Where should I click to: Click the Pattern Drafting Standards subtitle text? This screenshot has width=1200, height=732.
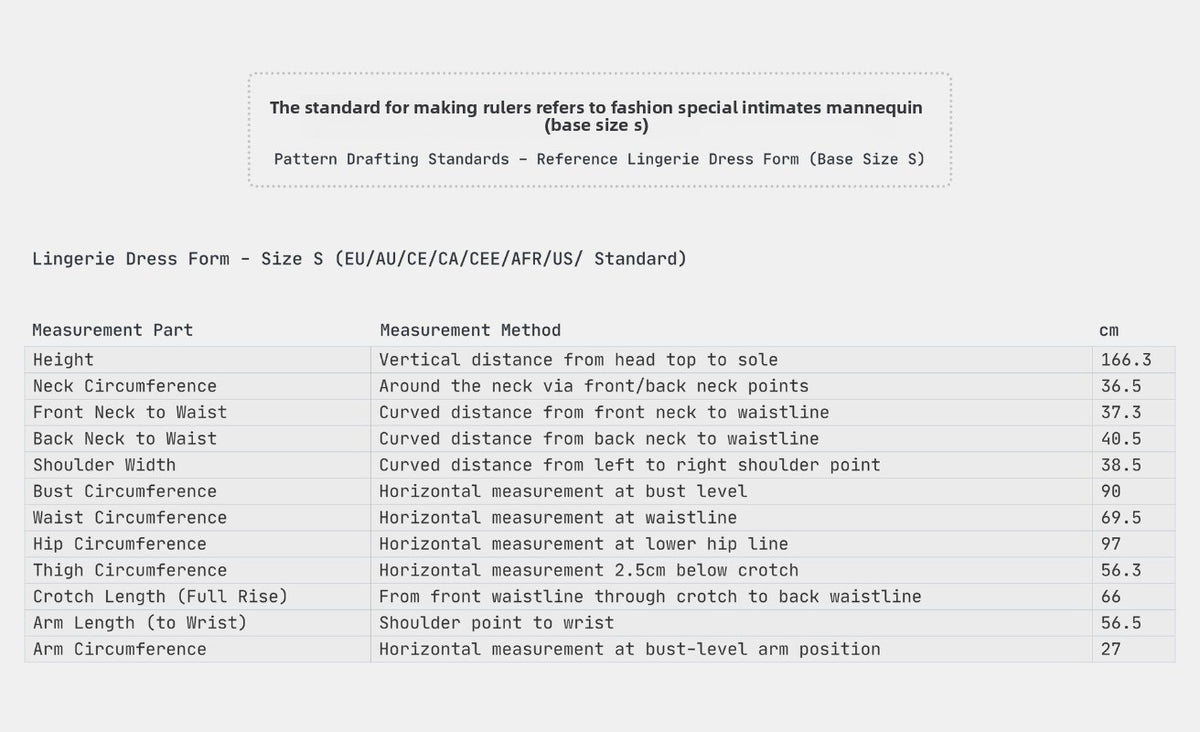(x=599, y=159)
